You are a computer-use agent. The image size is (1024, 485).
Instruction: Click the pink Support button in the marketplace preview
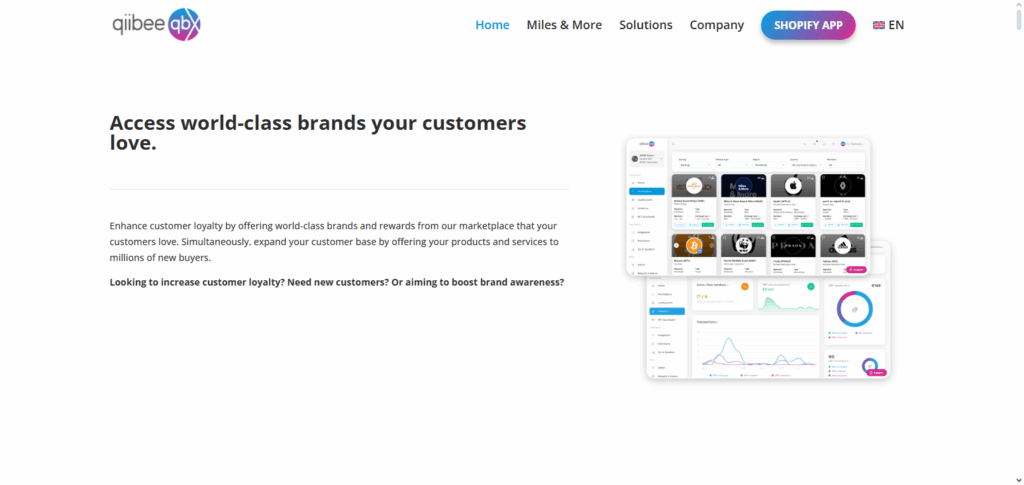tap(856, 269)
